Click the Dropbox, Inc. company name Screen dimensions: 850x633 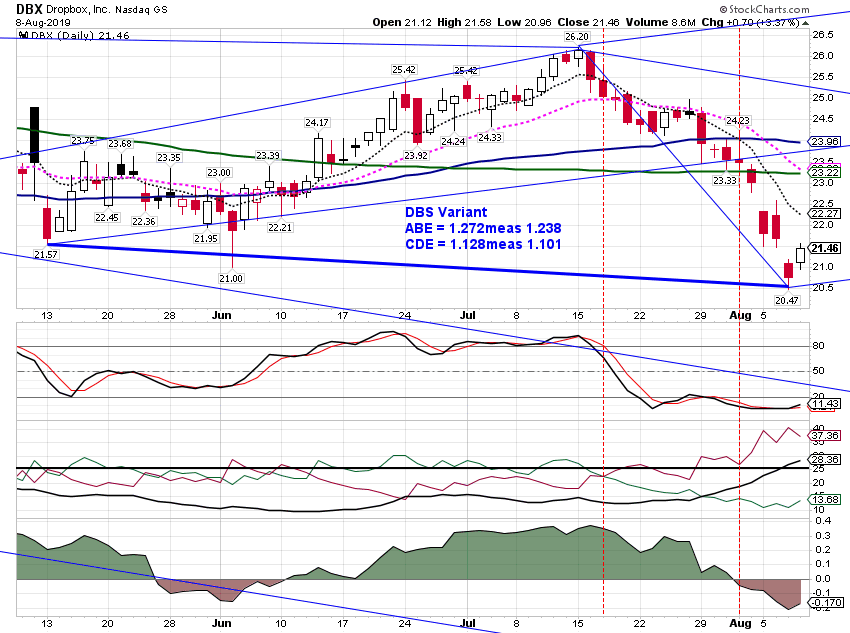(78, 10)
